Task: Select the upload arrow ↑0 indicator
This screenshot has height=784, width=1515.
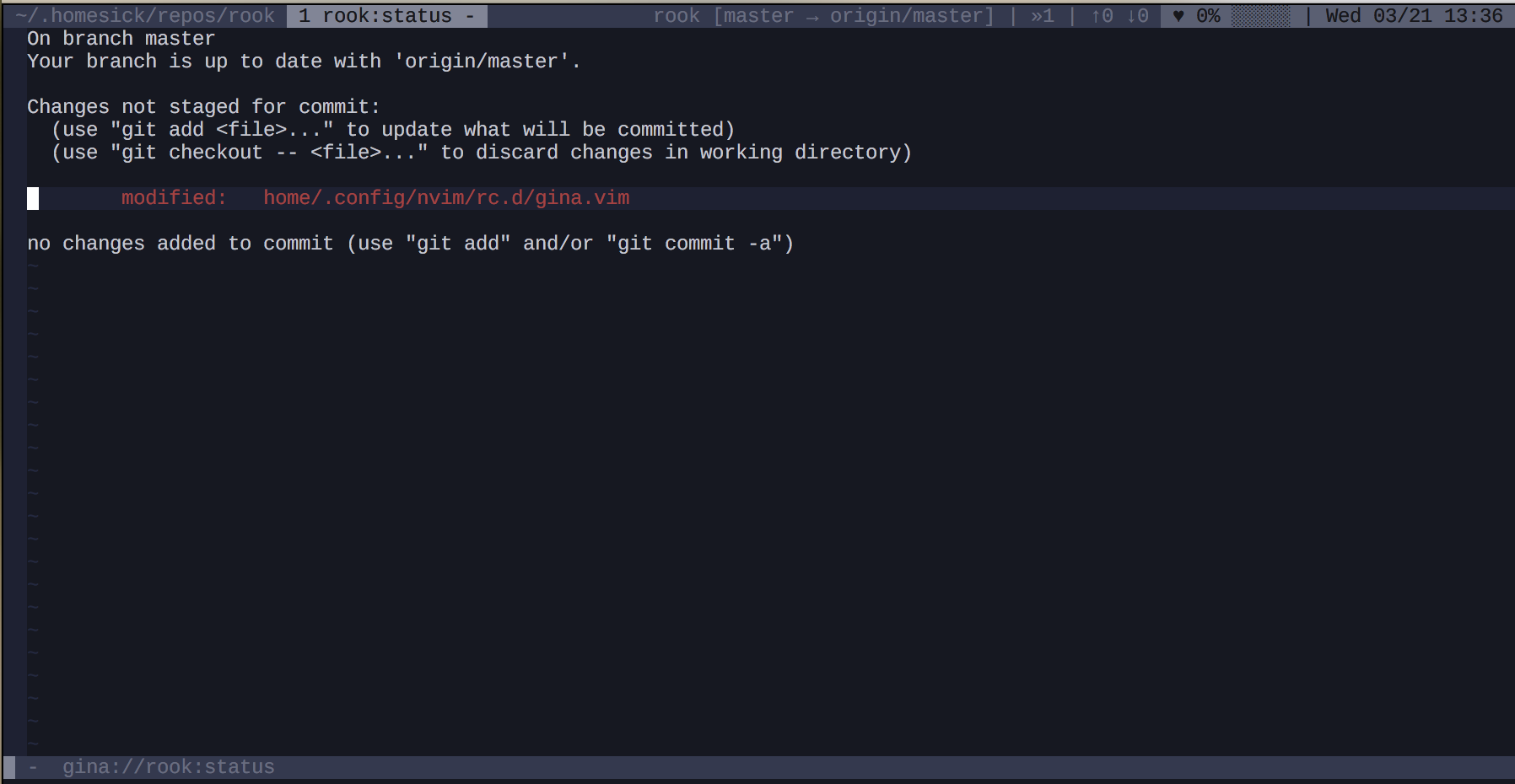Action: pyautogui.click(x=1103, y=15)
